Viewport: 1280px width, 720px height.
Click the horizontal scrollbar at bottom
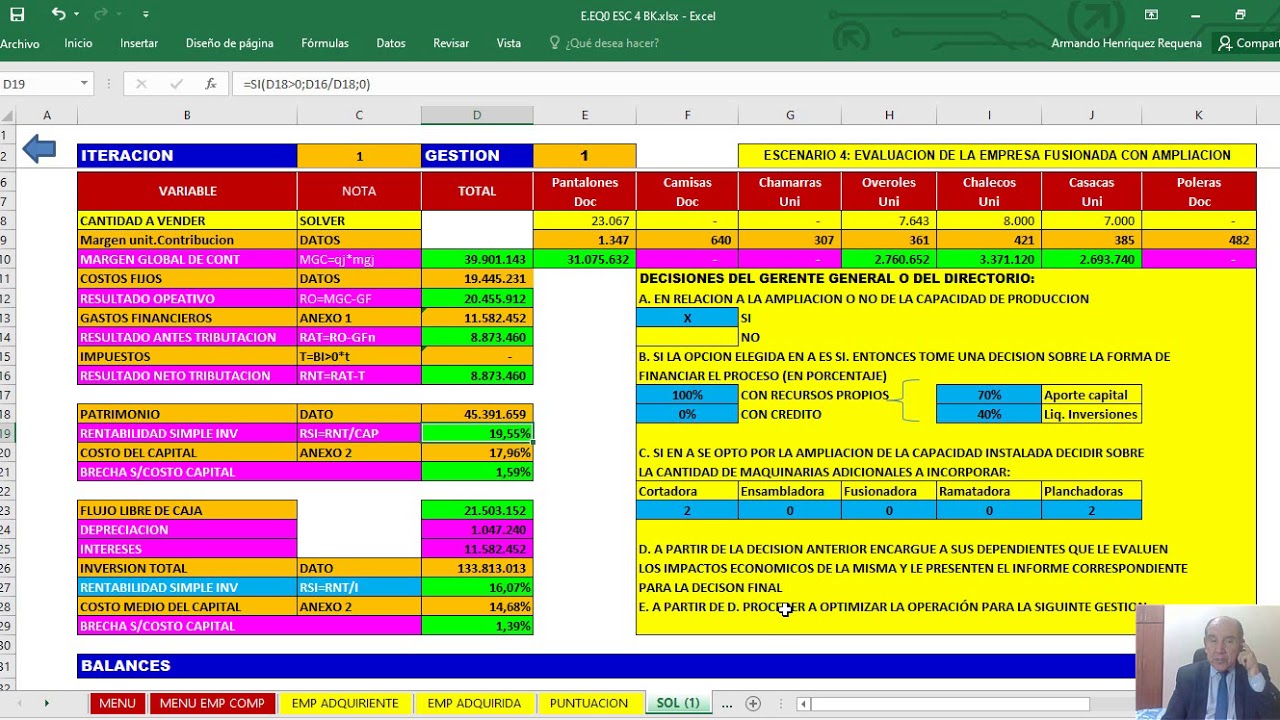click(949, 704)
